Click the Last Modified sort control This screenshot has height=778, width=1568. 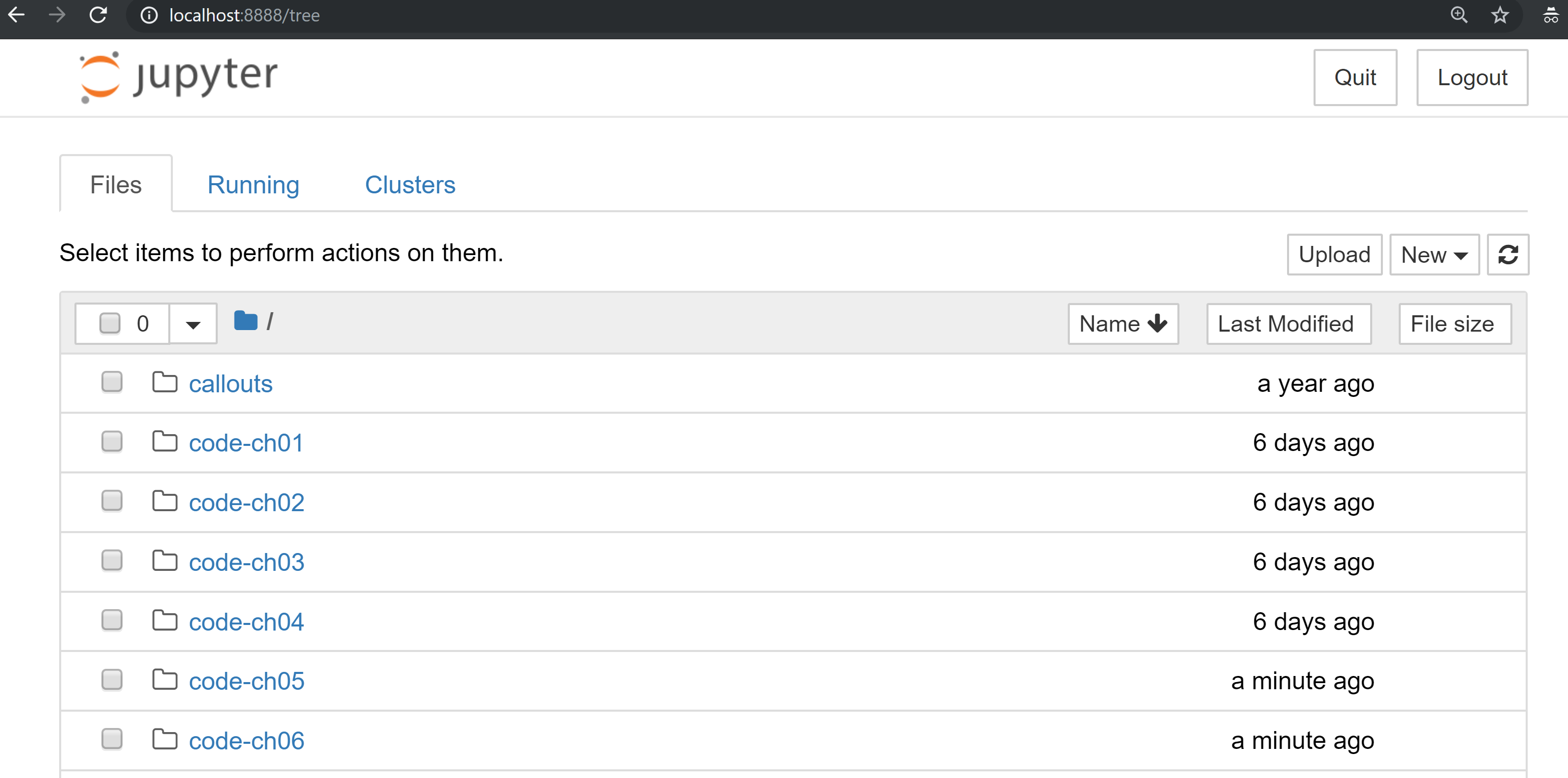click(x=1288, y=323)
